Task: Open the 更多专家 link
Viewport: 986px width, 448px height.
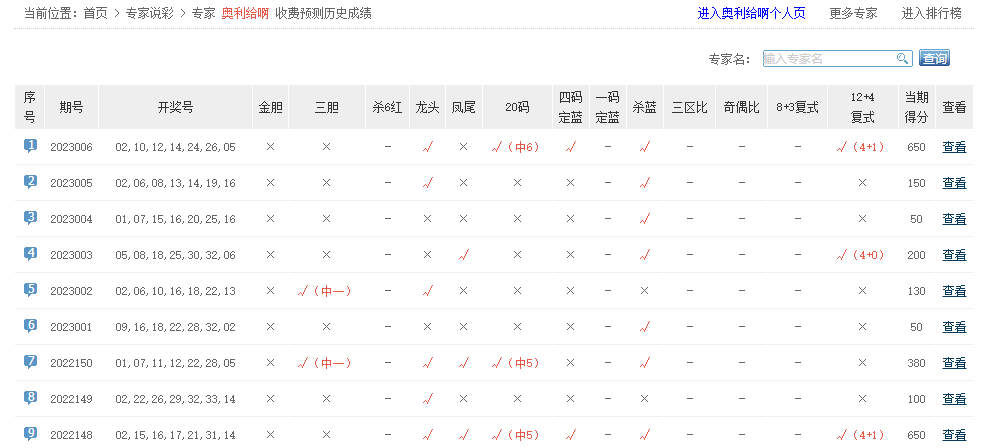Action: [x=853, y=13]
